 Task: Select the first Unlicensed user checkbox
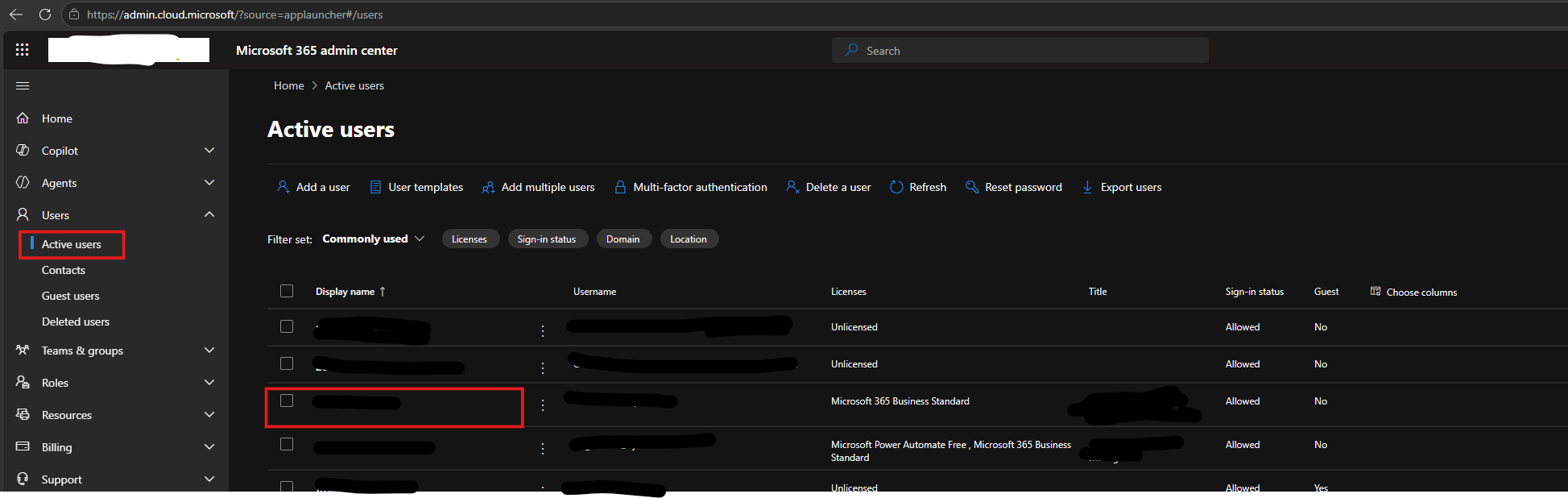(287, 326)
